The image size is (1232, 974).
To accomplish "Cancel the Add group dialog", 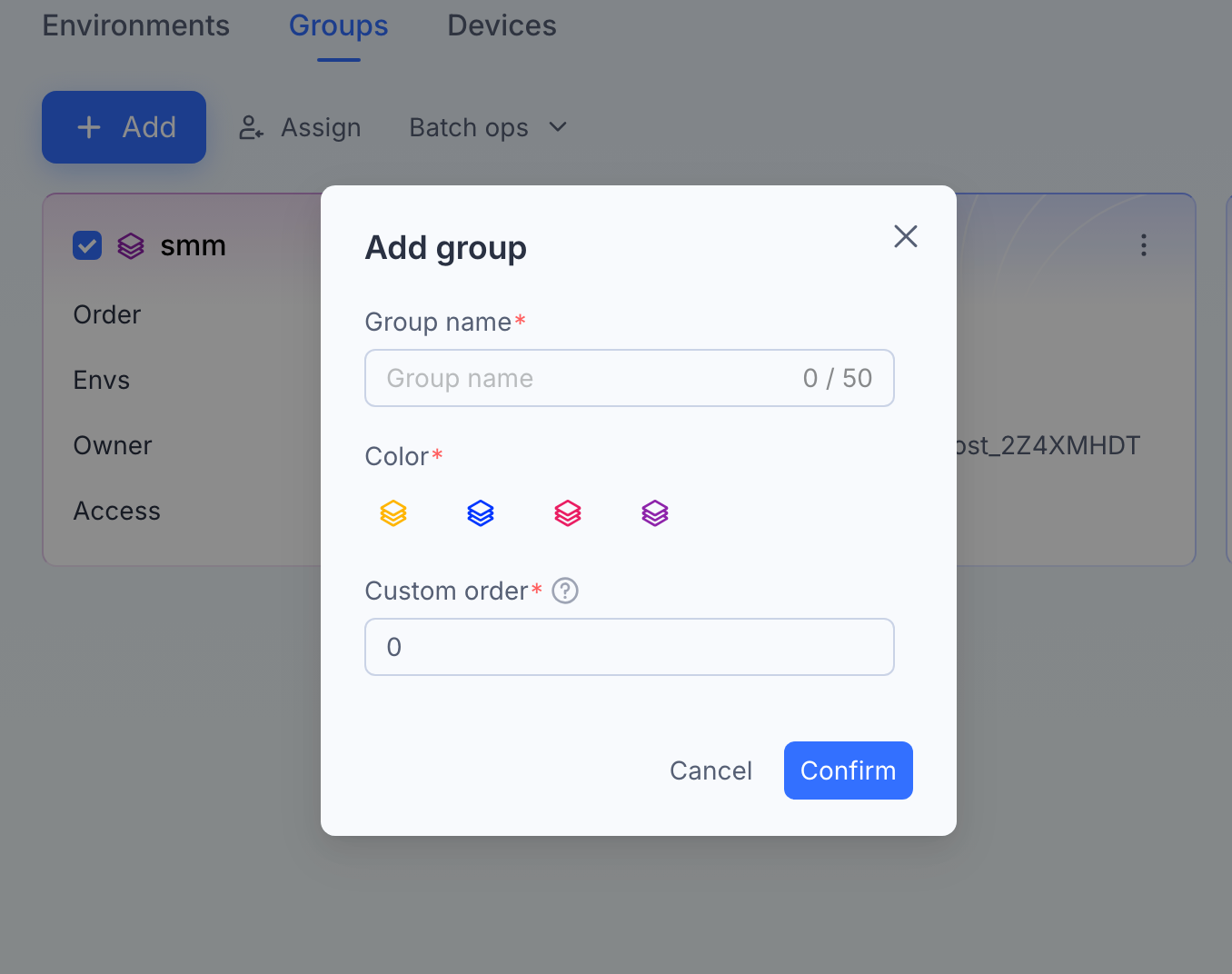I will tap(710, 770).
